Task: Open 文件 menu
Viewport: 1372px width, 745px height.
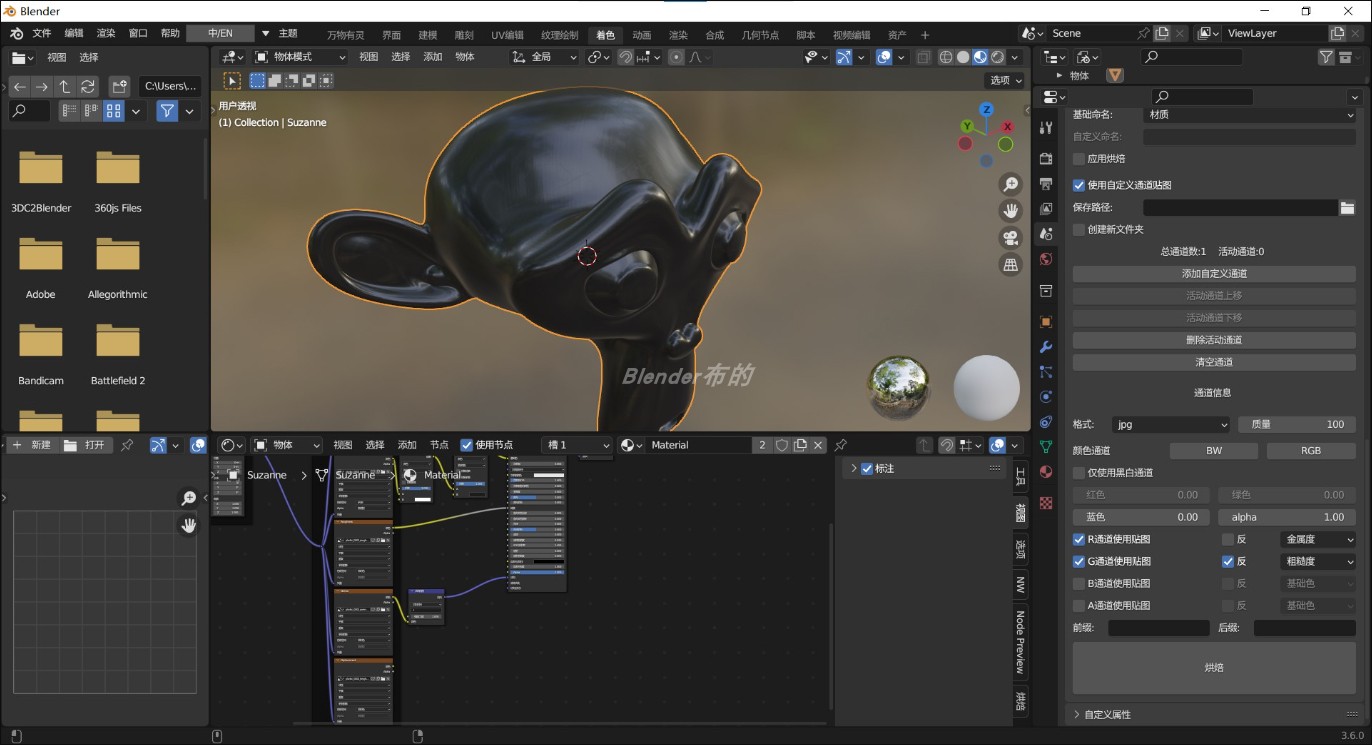Action: pyautogui.click(x=42, y=33)
